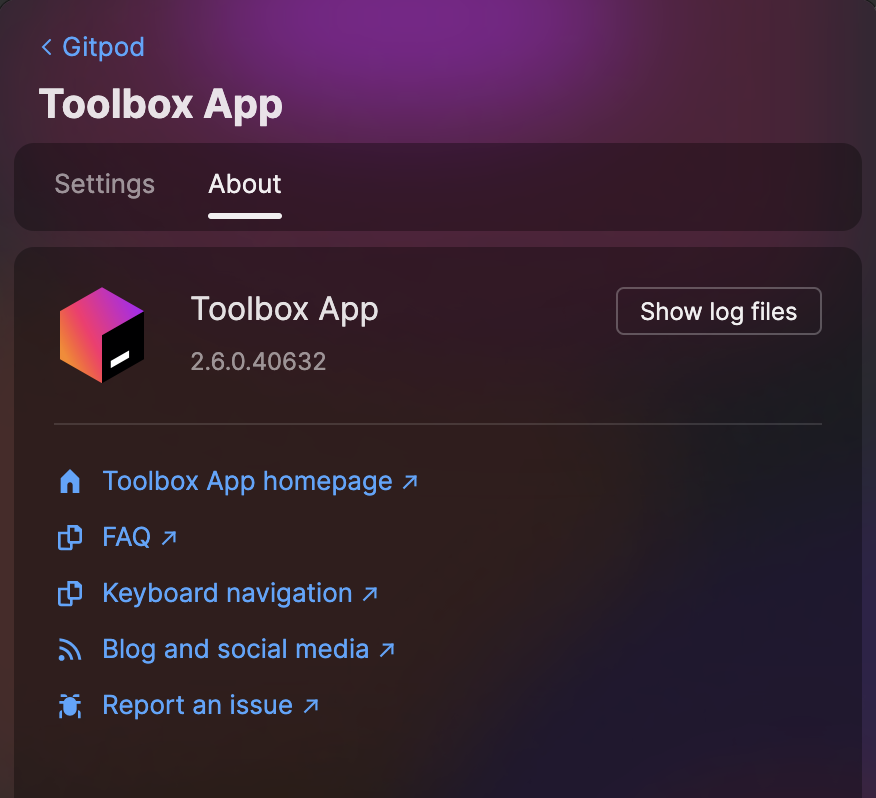
Task: Click the bug icon for Report an issue
Action: pos(70,706)
